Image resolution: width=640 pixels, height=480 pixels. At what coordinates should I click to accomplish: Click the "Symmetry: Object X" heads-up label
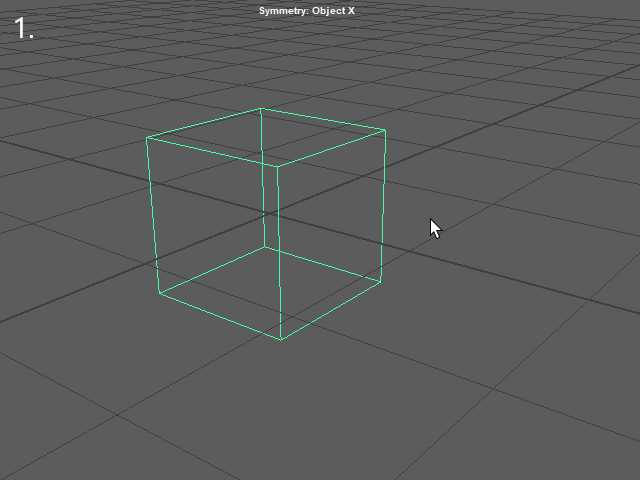(306, 11)
